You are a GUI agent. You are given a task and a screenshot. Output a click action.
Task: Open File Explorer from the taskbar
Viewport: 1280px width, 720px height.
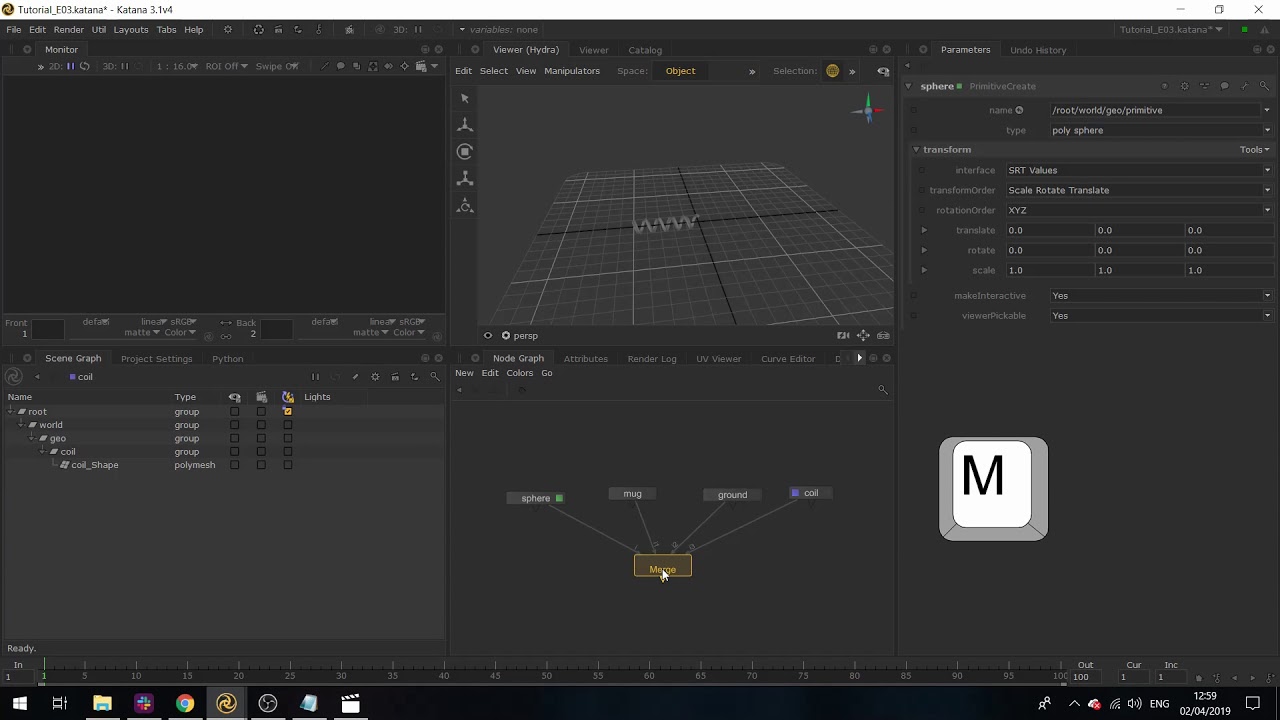coord(102,704)
